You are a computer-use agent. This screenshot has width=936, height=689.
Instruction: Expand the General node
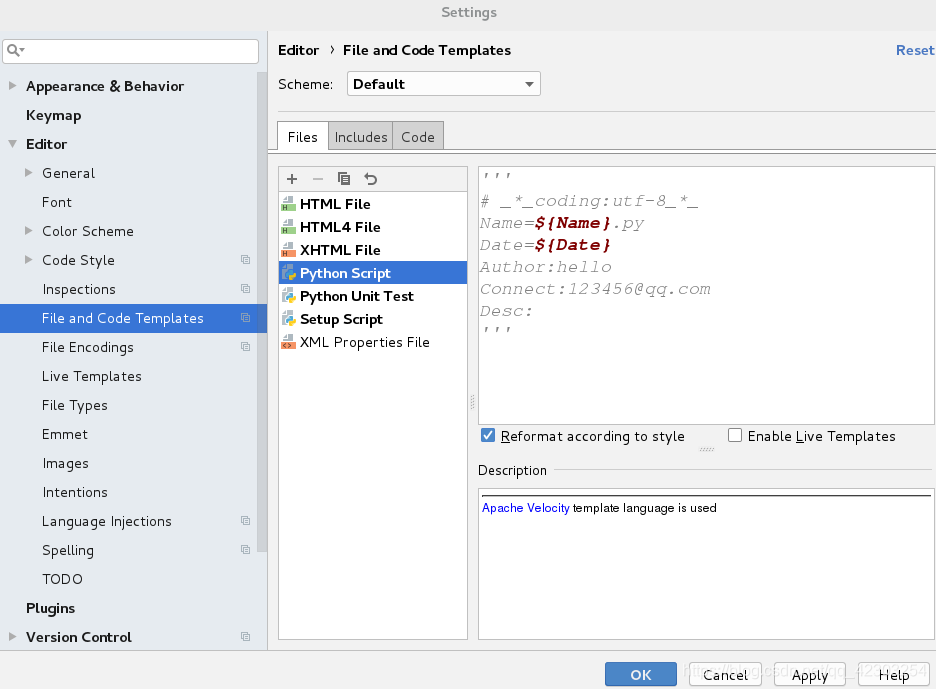[x=29, y=173]
